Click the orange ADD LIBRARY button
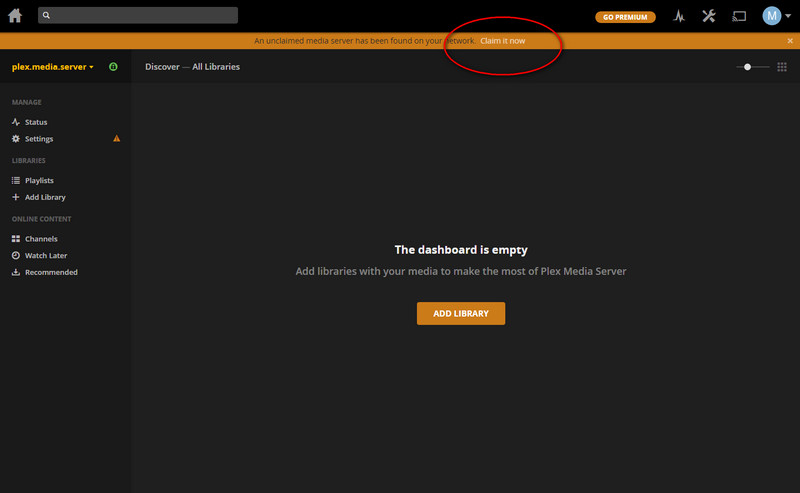 click(461, 313)
